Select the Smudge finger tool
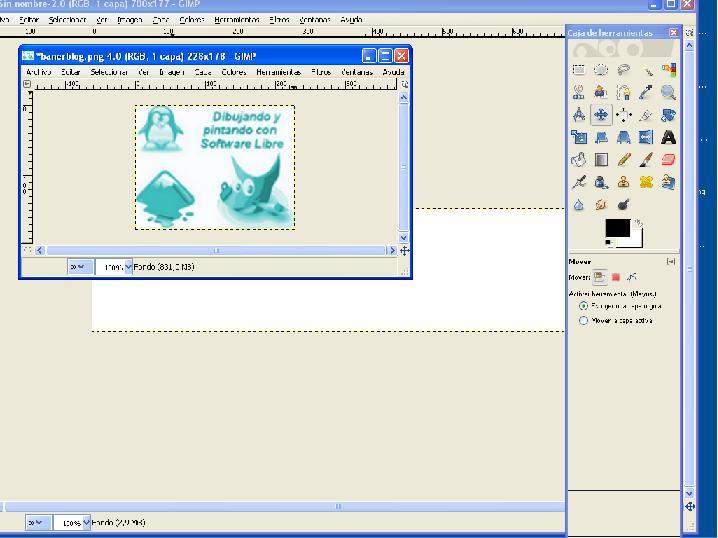The height and width of the screenshot is (538, 718). 601,204
